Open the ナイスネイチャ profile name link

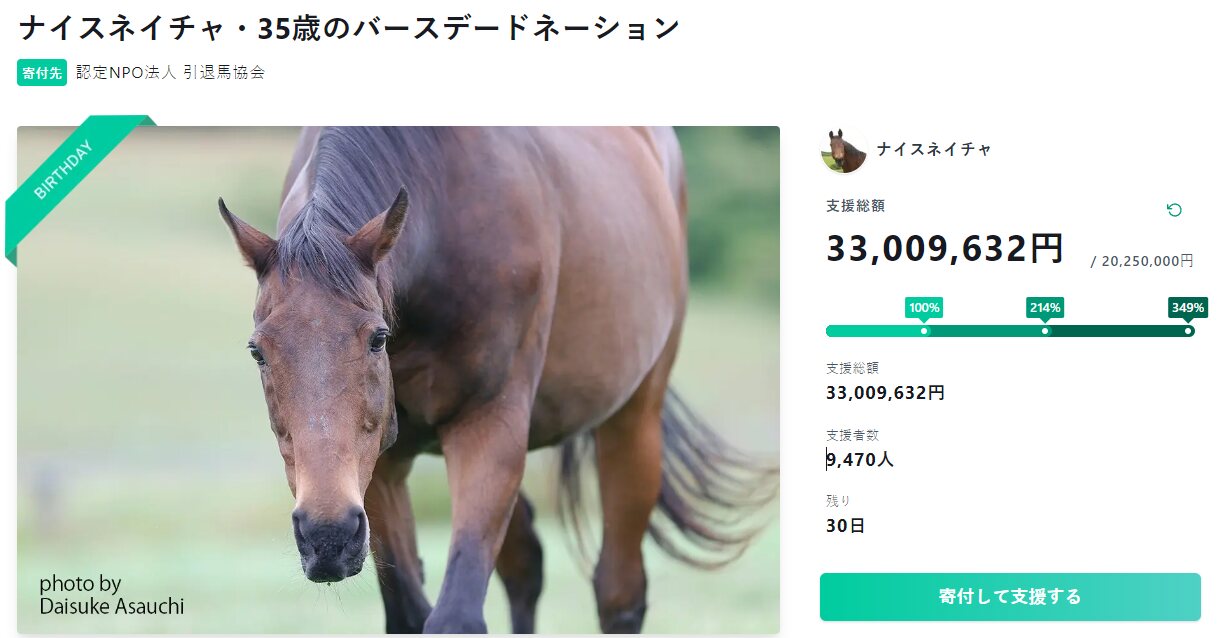[x=934, y=149]
